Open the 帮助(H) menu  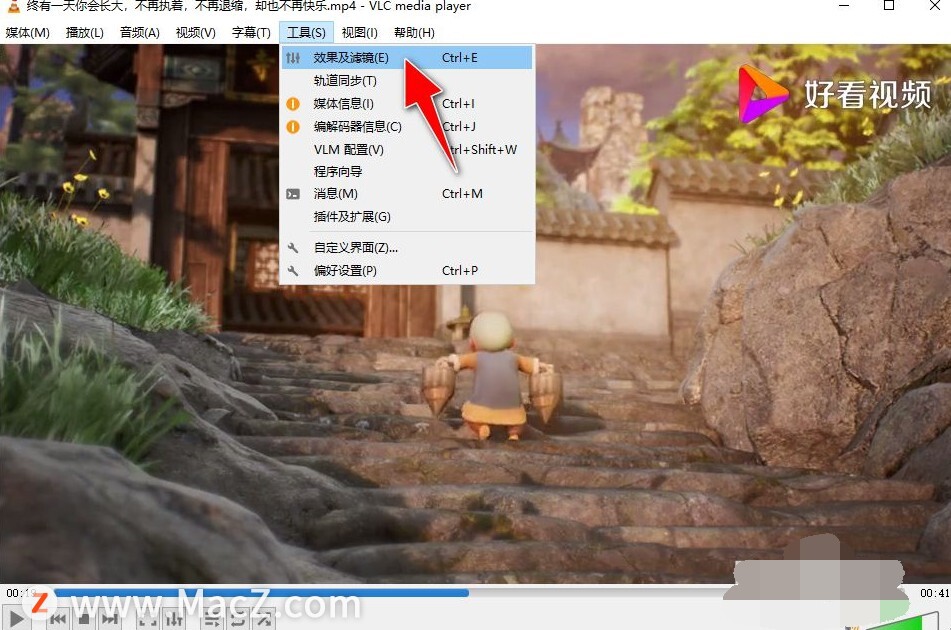[x=414, y=33]
